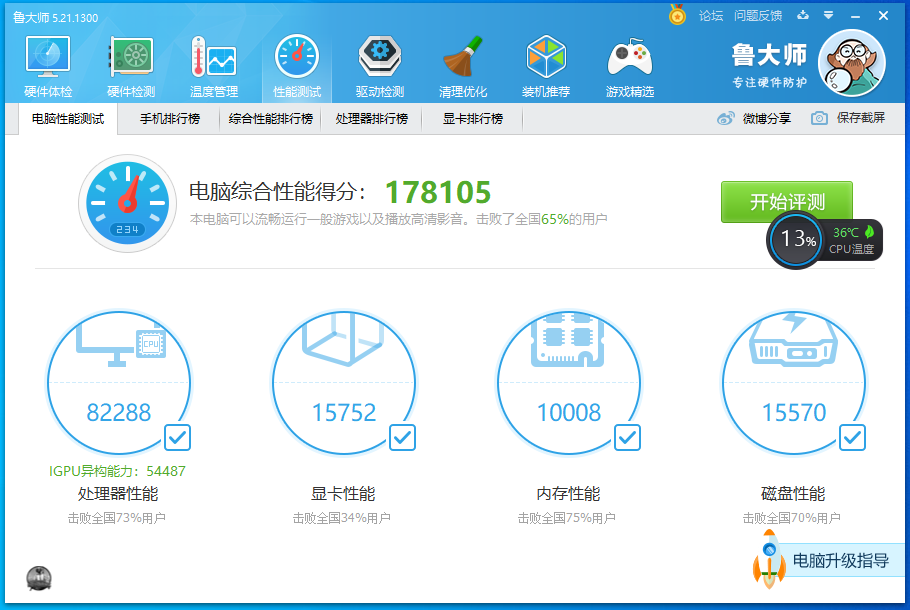Screen dimensions: 910x610
Task: Save screenshot with 保存截屏
Action: click(861, 118)
